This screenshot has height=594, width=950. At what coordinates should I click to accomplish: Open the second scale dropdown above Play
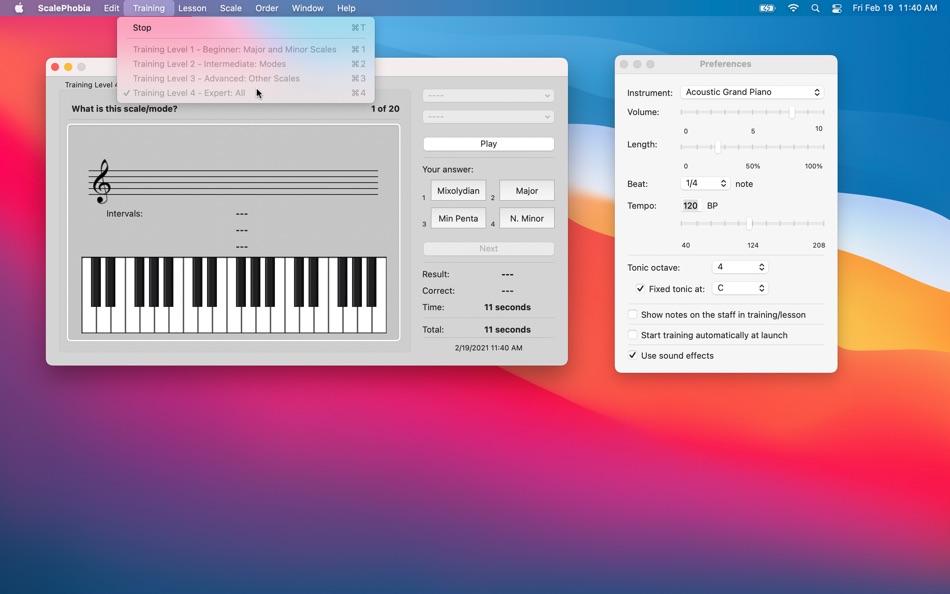[488, 116]
